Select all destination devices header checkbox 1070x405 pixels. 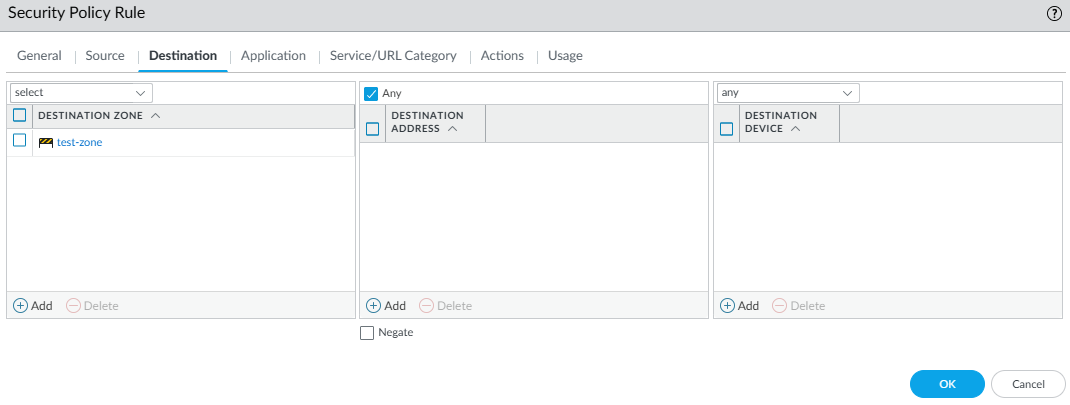[727, 128]
